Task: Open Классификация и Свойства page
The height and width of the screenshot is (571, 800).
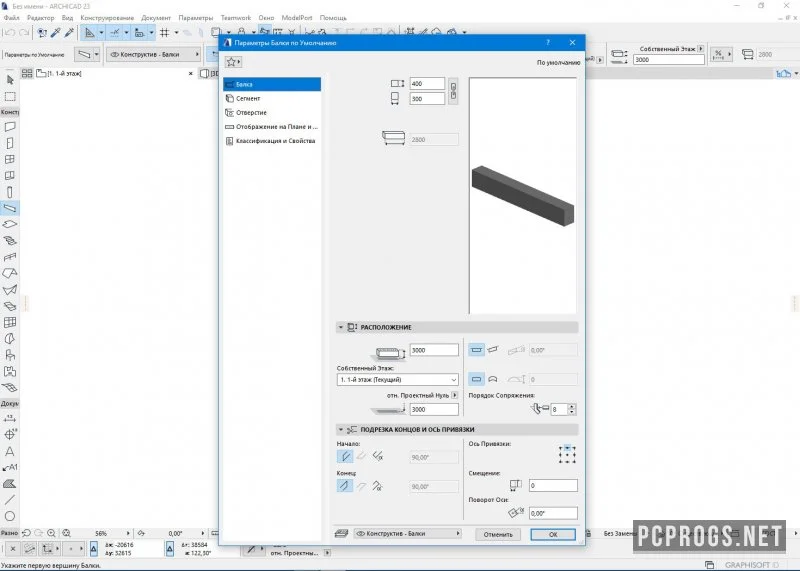Action: pos(272,141)
